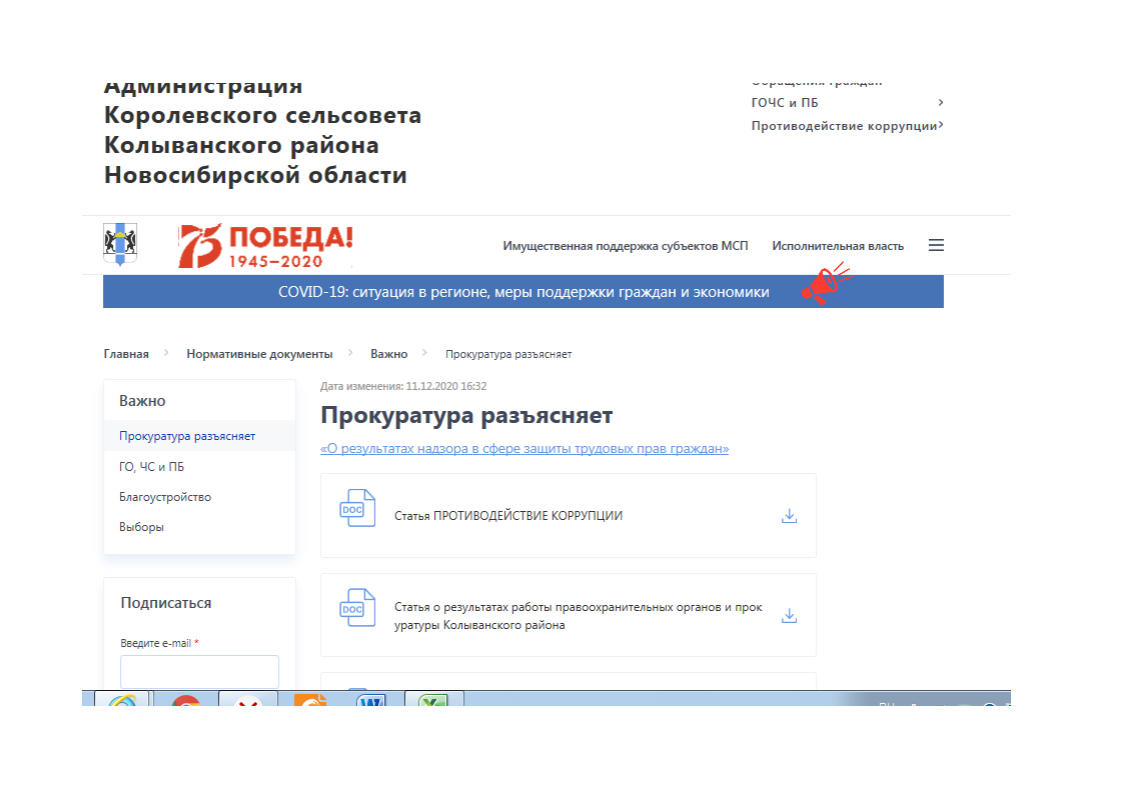Click the Novosibirsk coat of arms logo

point(120,244)
